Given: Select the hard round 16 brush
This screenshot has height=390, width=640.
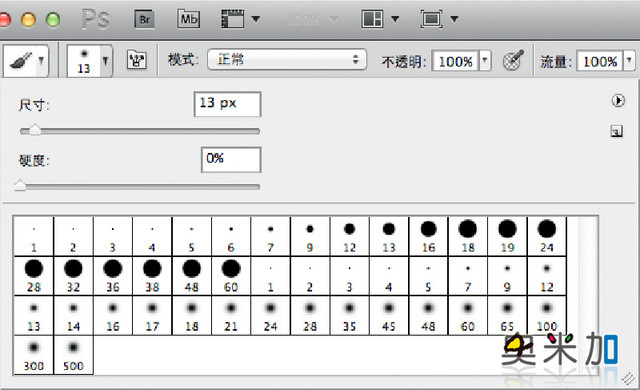Looking at the screenshot, I should [x=429, y=236].
